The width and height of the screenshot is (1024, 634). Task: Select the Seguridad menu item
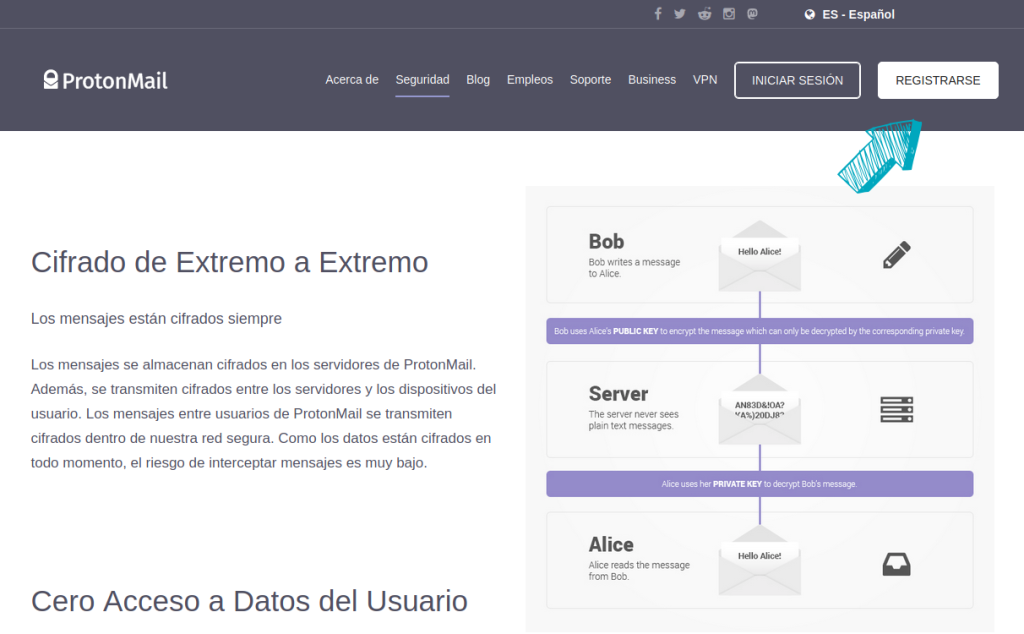coord(423,80)
